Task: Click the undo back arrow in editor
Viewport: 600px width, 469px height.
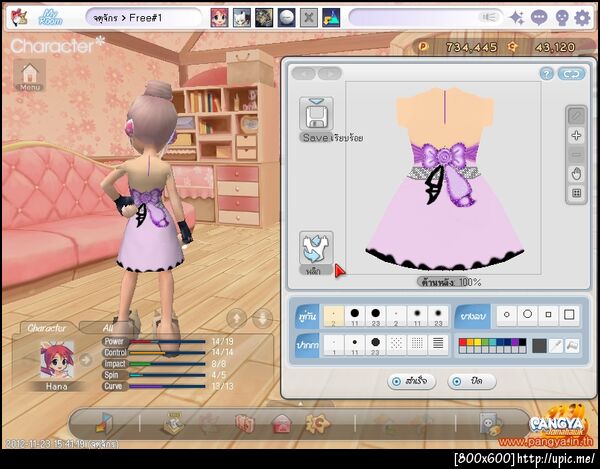Action: tap(304, 73)
